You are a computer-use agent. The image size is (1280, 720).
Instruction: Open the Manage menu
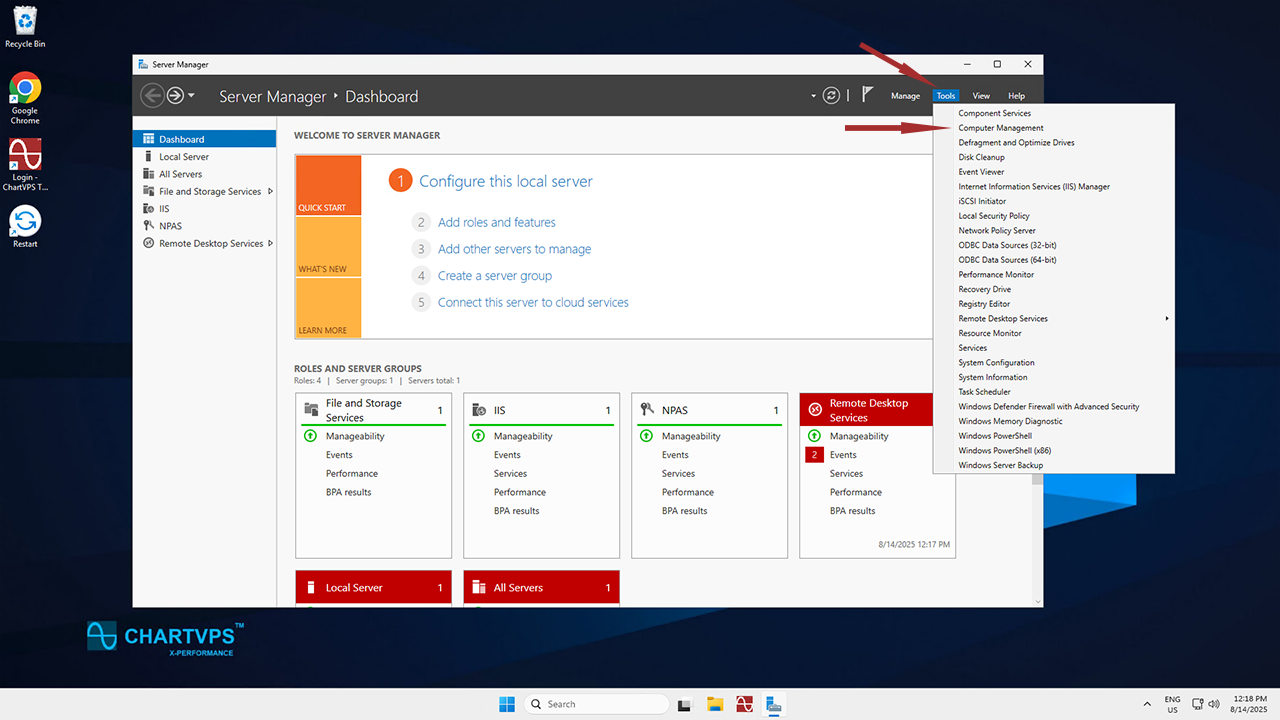(x=905, y=96)
